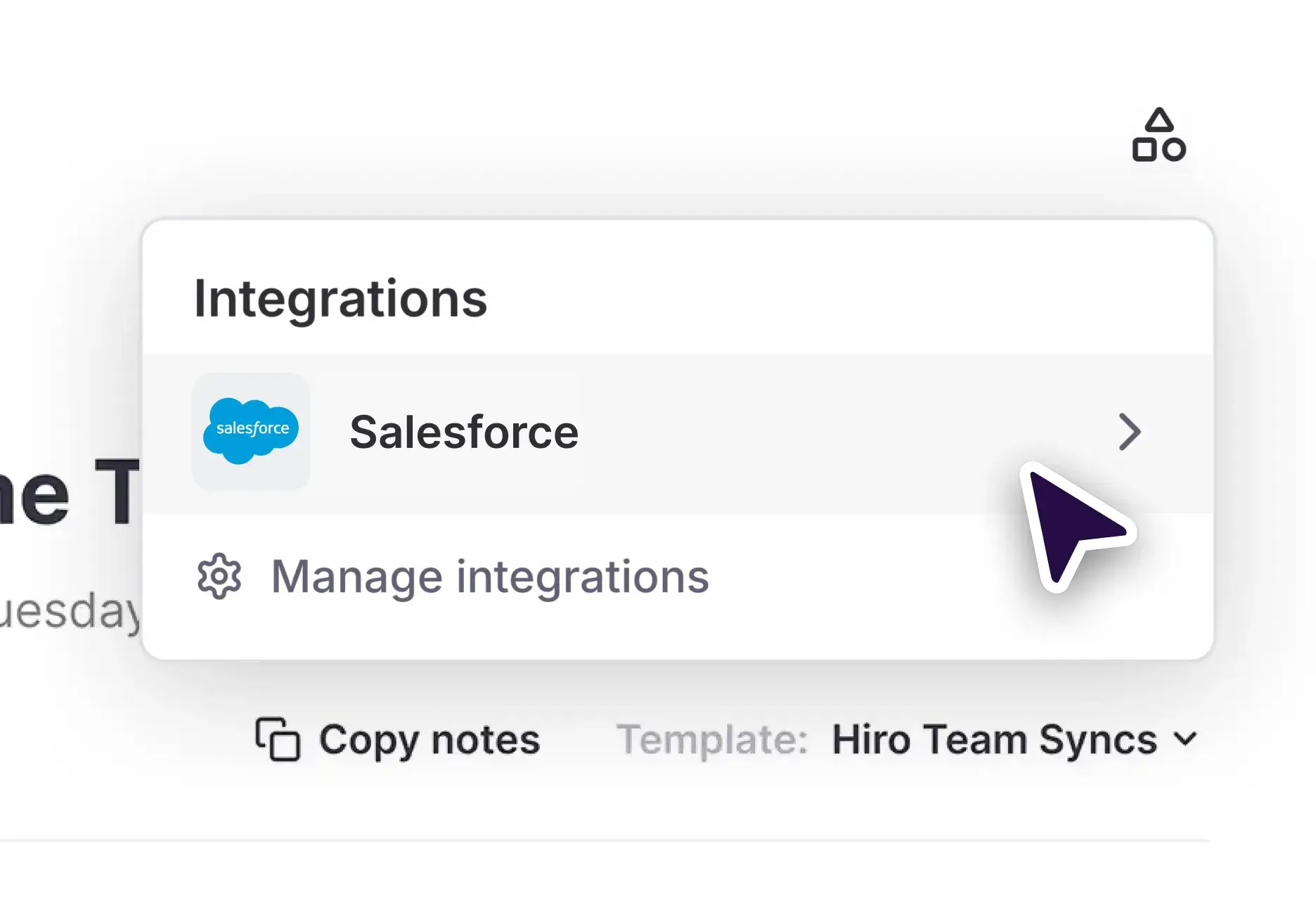Click the divider line below Copy notes

pyautogui.click(x=605, y=840)
